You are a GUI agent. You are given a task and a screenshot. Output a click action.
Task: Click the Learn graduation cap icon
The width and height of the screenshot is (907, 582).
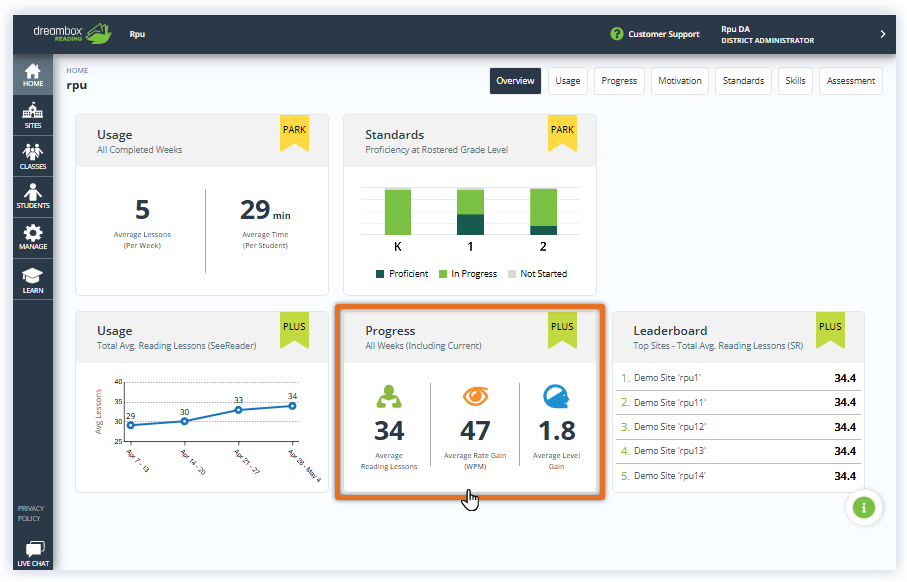click(33, 279)
